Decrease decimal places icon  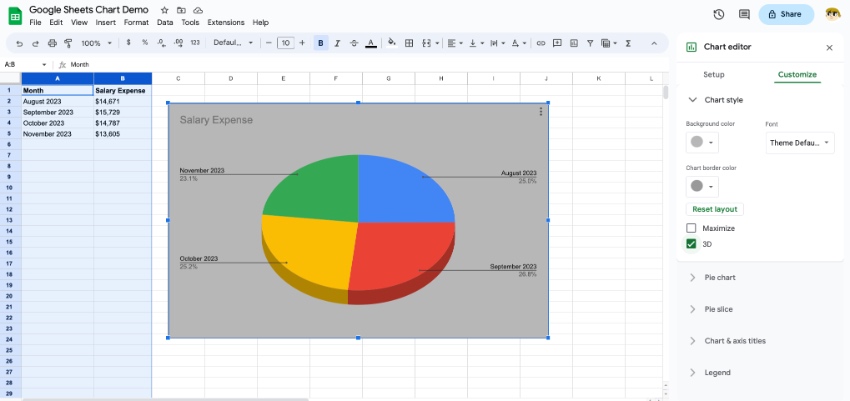pyautogui.click(x=161, y=43)
